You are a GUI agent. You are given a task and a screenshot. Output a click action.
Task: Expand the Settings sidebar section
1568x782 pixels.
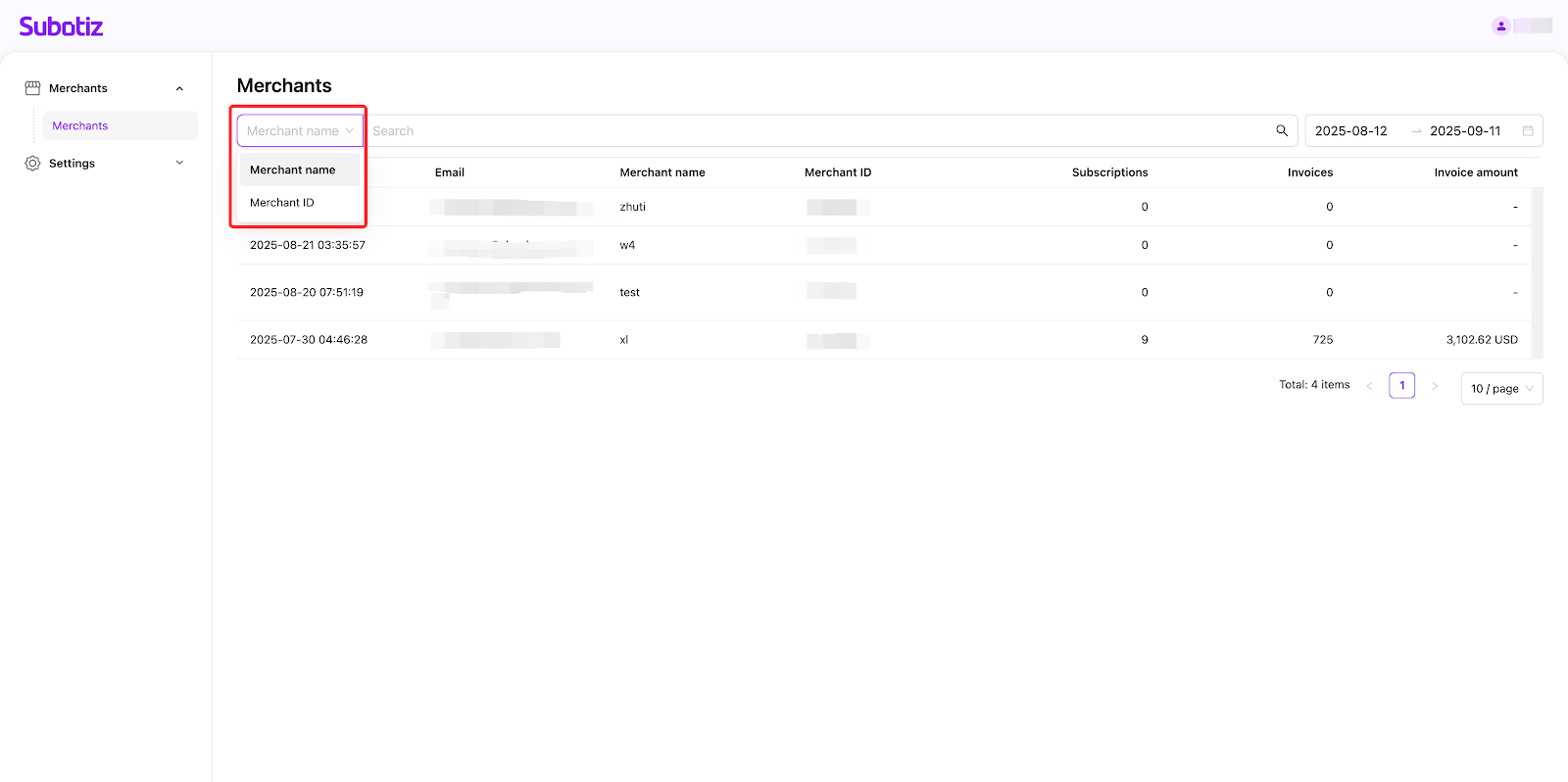point(179,164)
